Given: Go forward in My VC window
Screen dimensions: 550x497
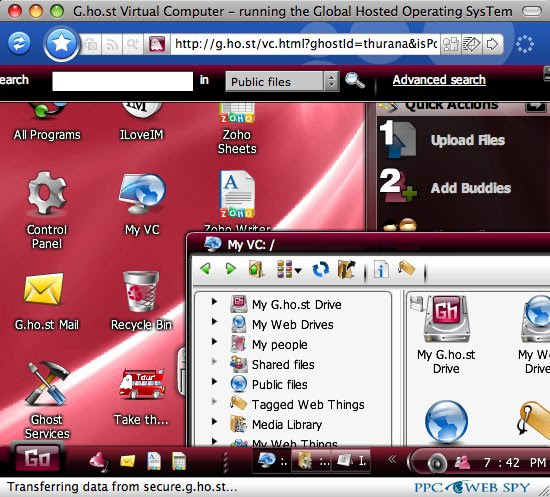Looking at the screenshot, I should point(230,269).
